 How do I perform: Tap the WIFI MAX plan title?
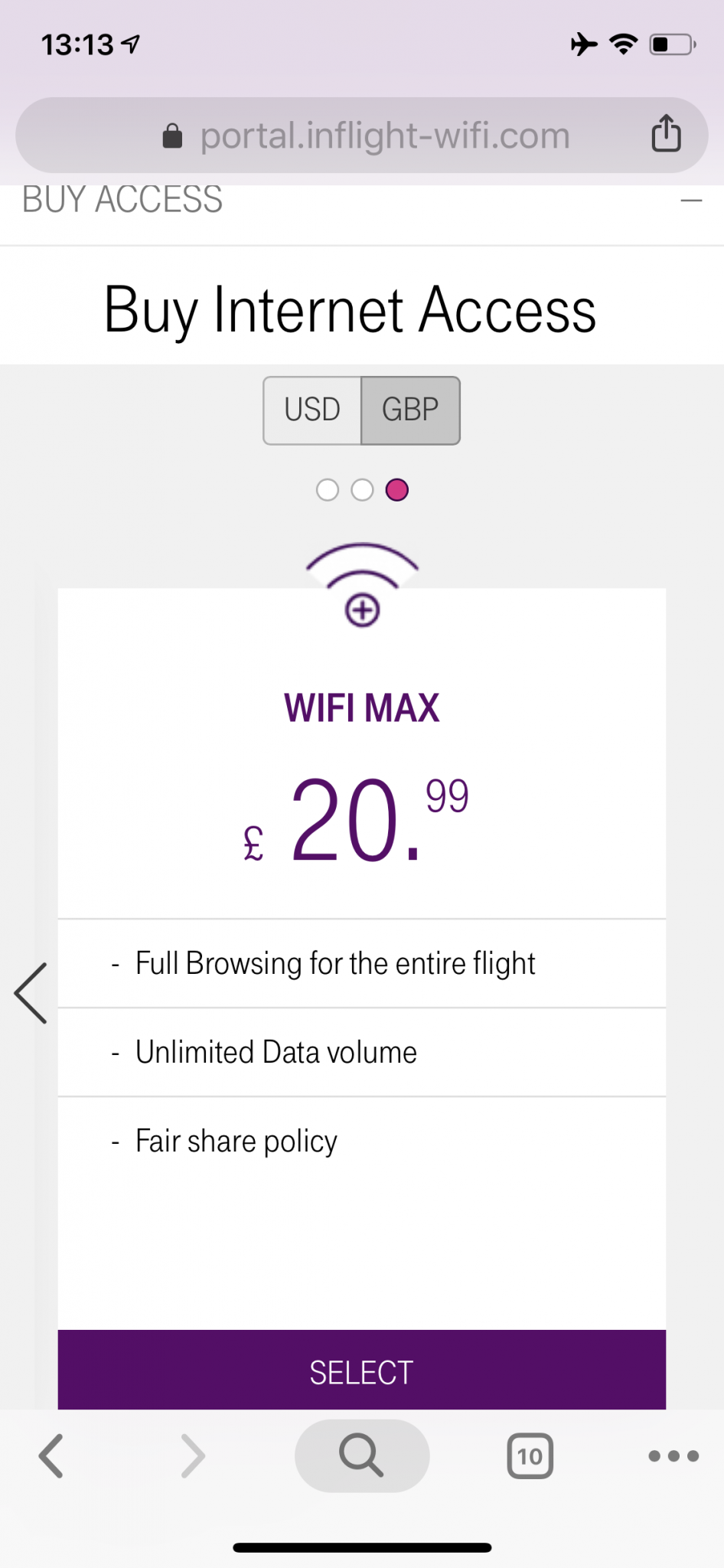(362, 708)
